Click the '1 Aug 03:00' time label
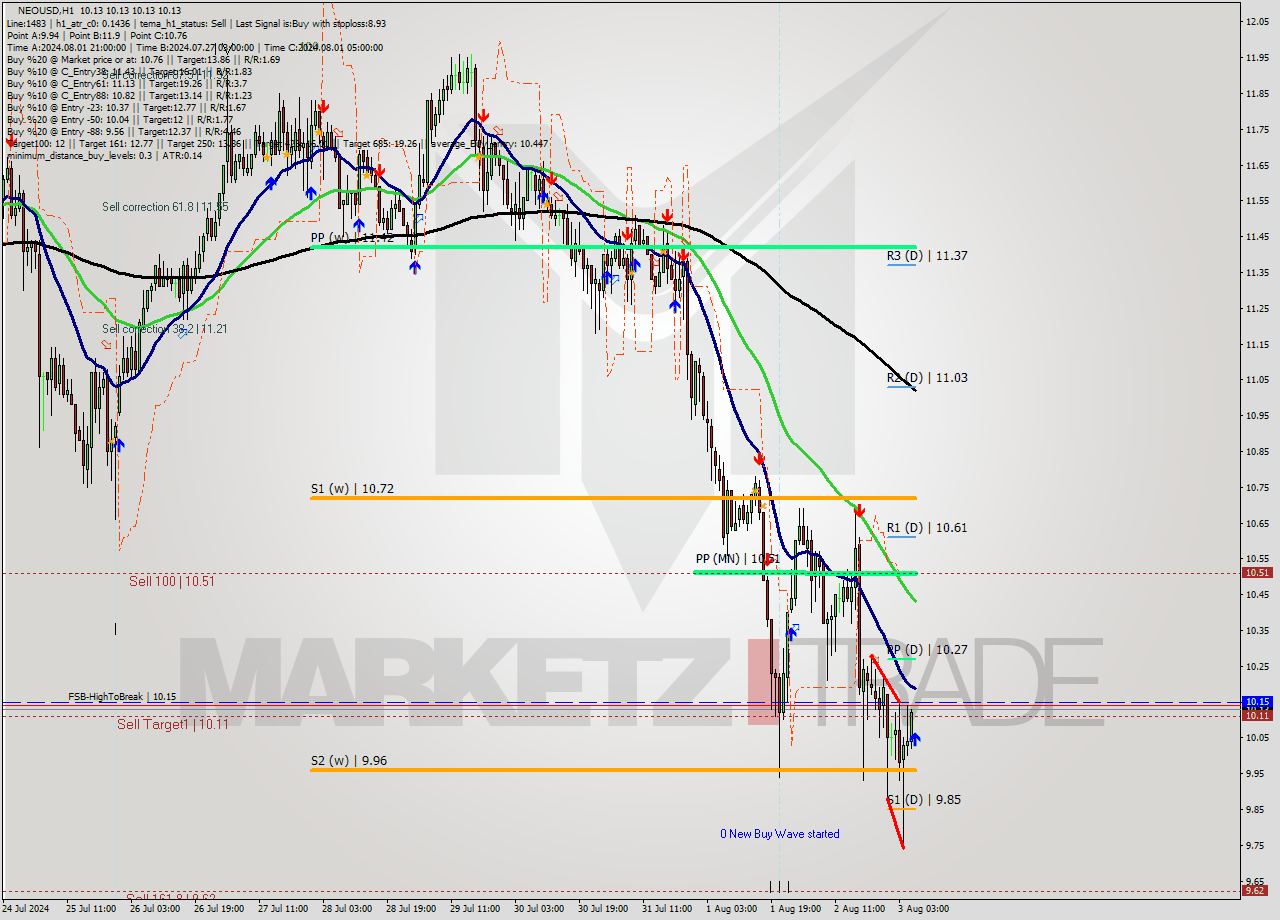The image size is (1280, 920). coord(731,909)
